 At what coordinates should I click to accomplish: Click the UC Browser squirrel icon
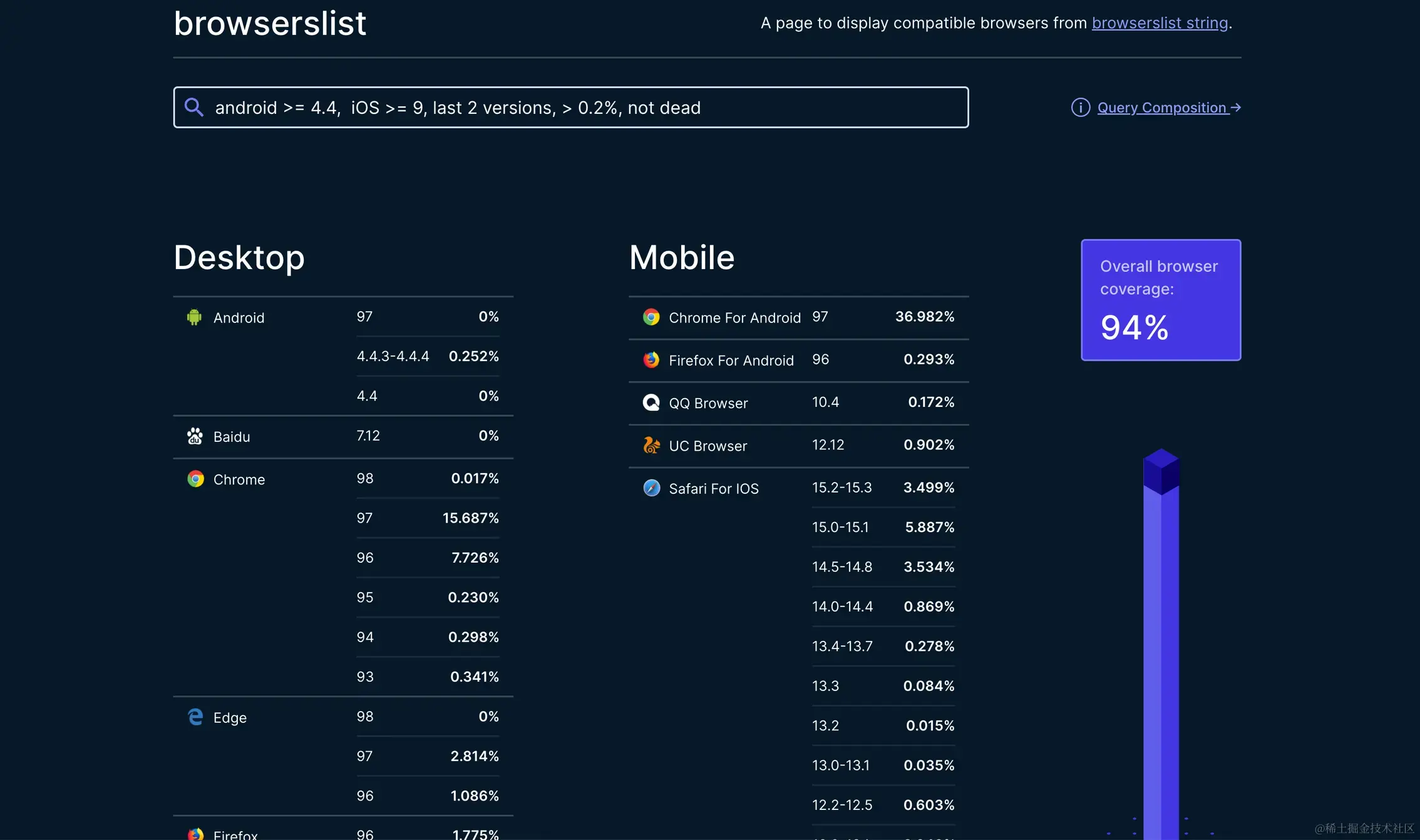tap(651, 445)
